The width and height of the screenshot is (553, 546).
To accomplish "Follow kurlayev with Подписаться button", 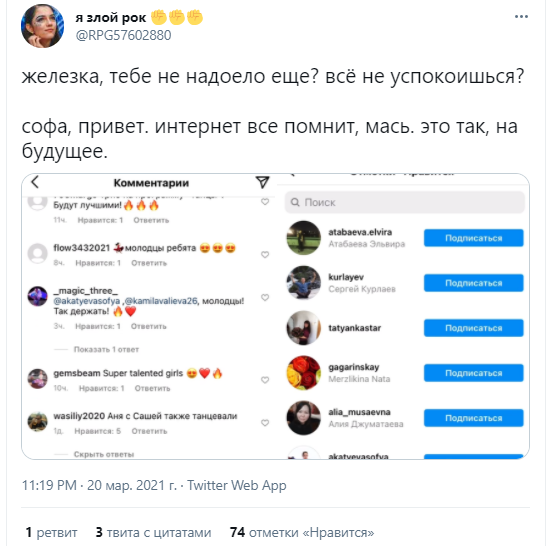I will [x=473, y=283].
